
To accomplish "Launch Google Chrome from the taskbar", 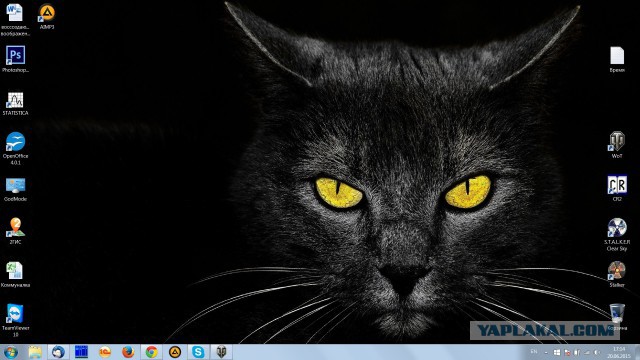I will coord(151,352).
